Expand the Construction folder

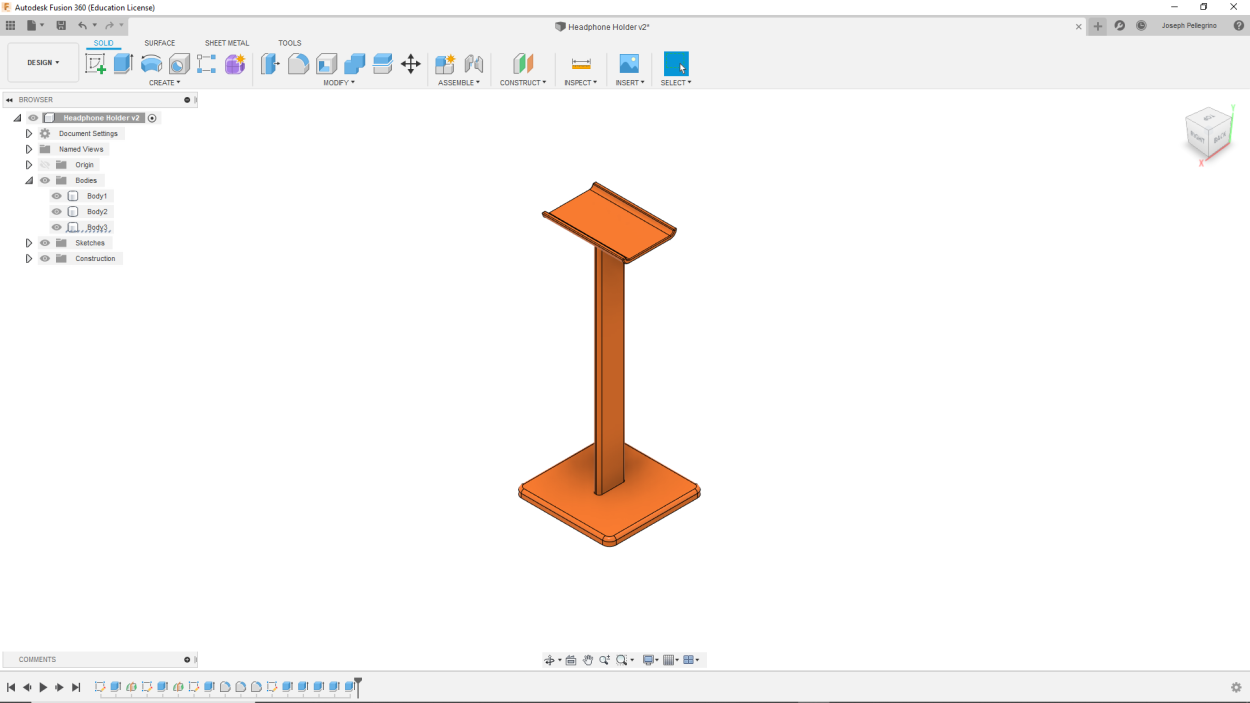coord(29,259)
